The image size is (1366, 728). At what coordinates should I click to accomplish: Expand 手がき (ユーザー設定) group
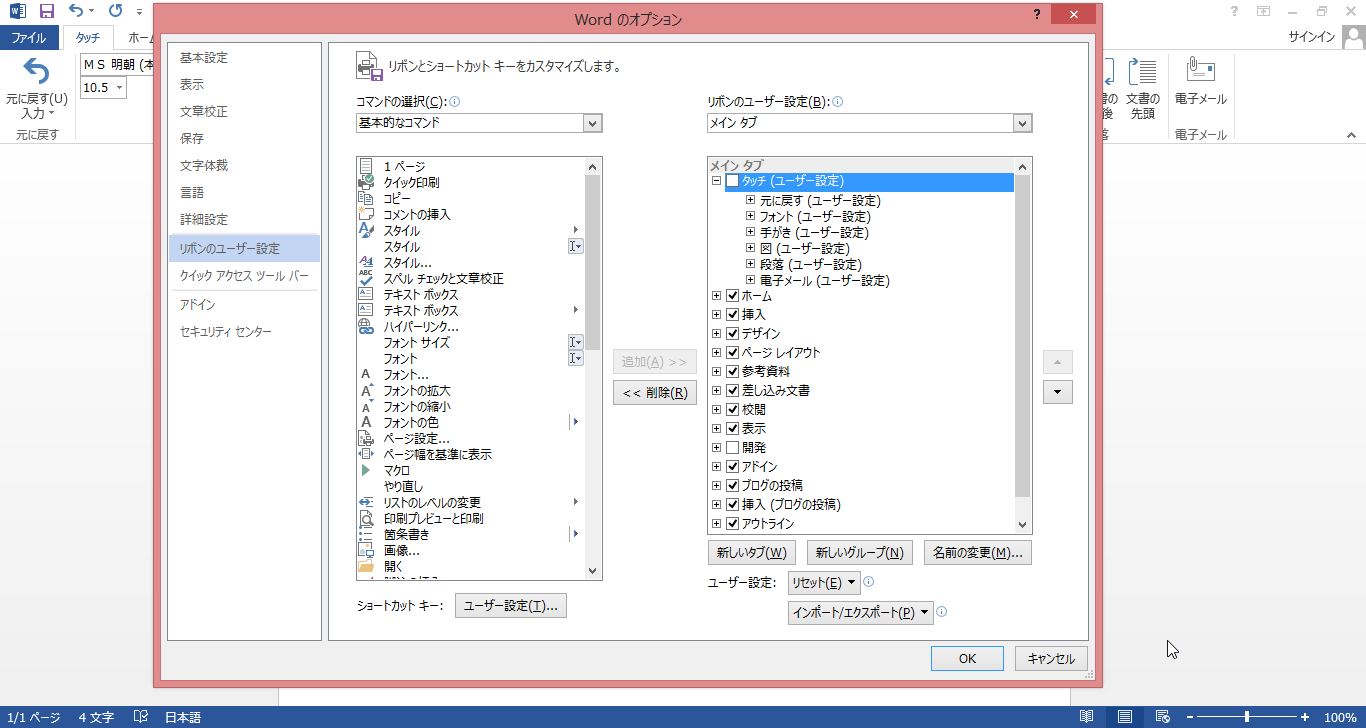(750, 232)
